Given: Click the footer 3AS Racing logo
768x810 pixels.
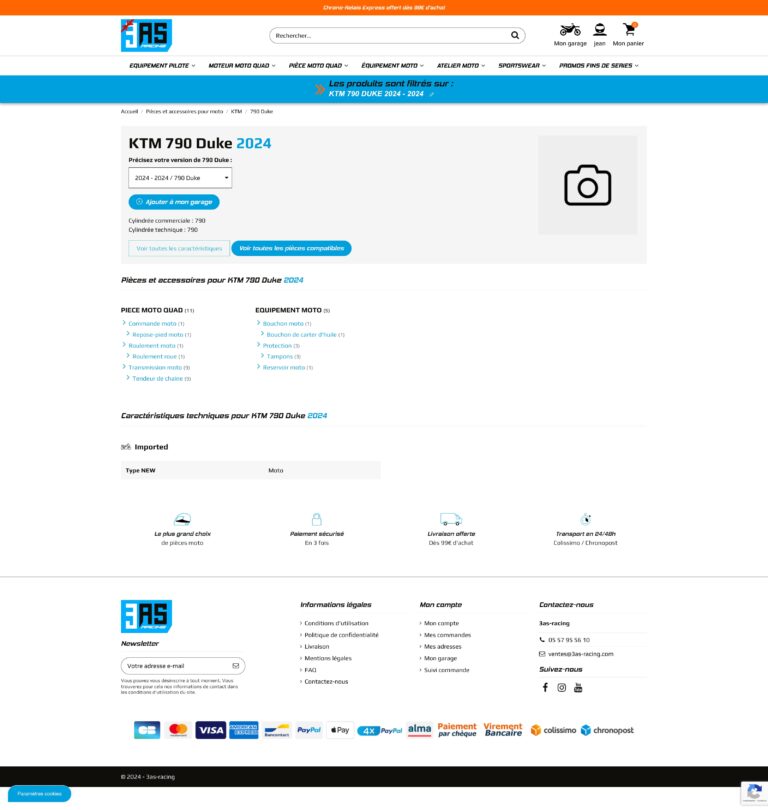Looking at the screenshot, I should coord(146,616).
